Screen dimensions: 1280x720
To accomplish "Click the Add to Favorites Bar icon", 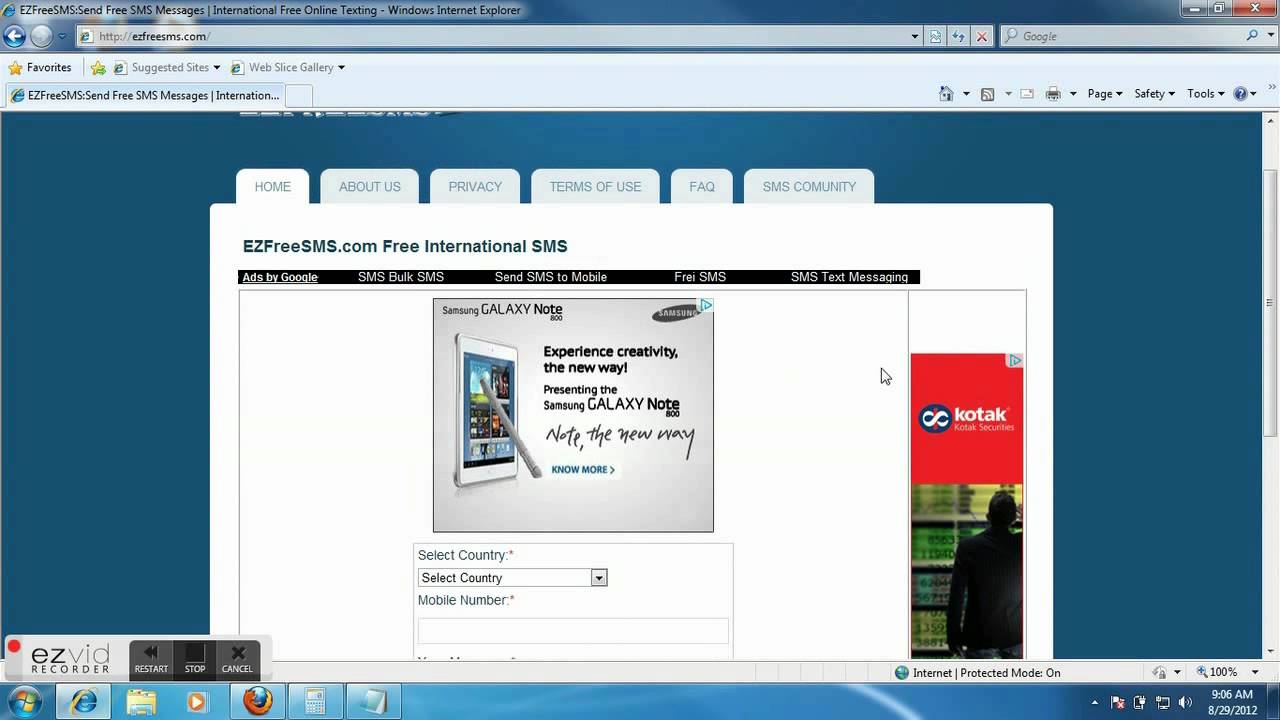I will pyautogui.click(x=98, y=67).
